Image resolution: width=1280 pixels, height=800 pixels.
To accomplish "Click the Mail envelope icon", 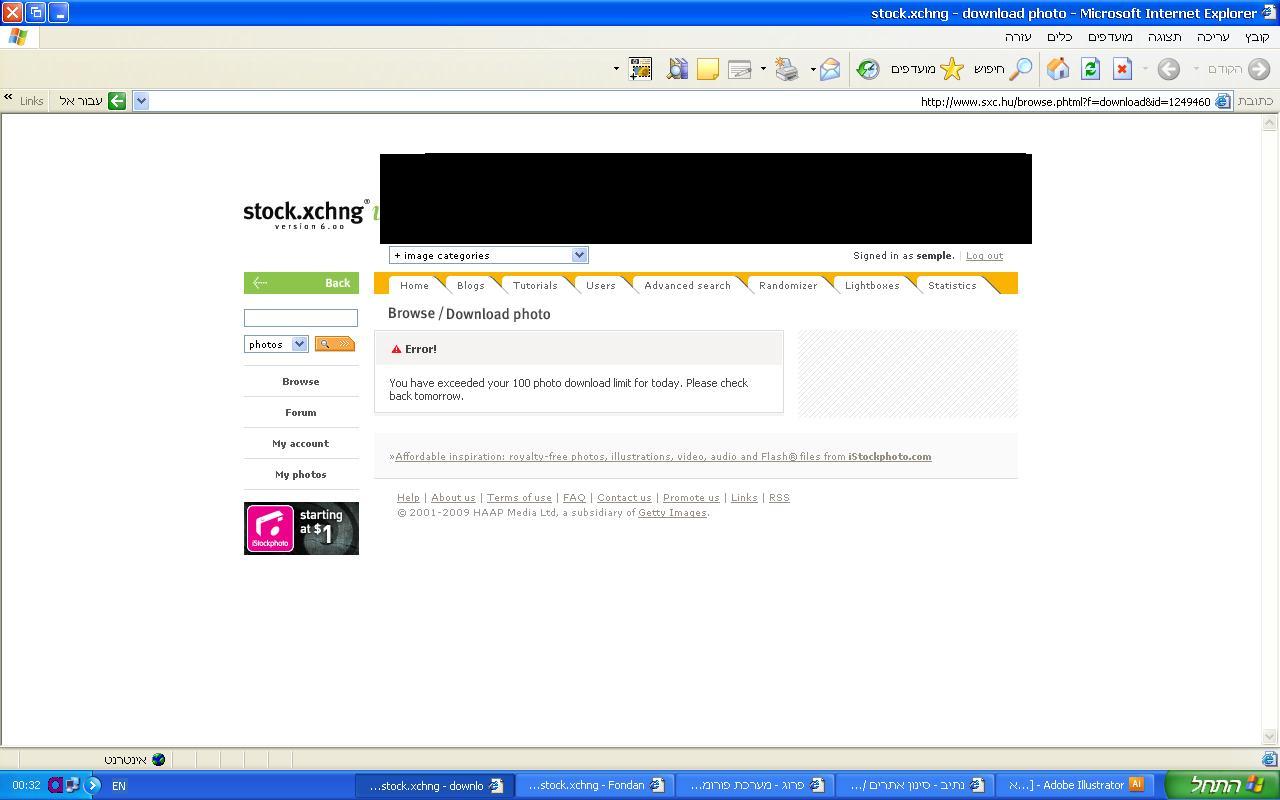I will click(830, 69).
